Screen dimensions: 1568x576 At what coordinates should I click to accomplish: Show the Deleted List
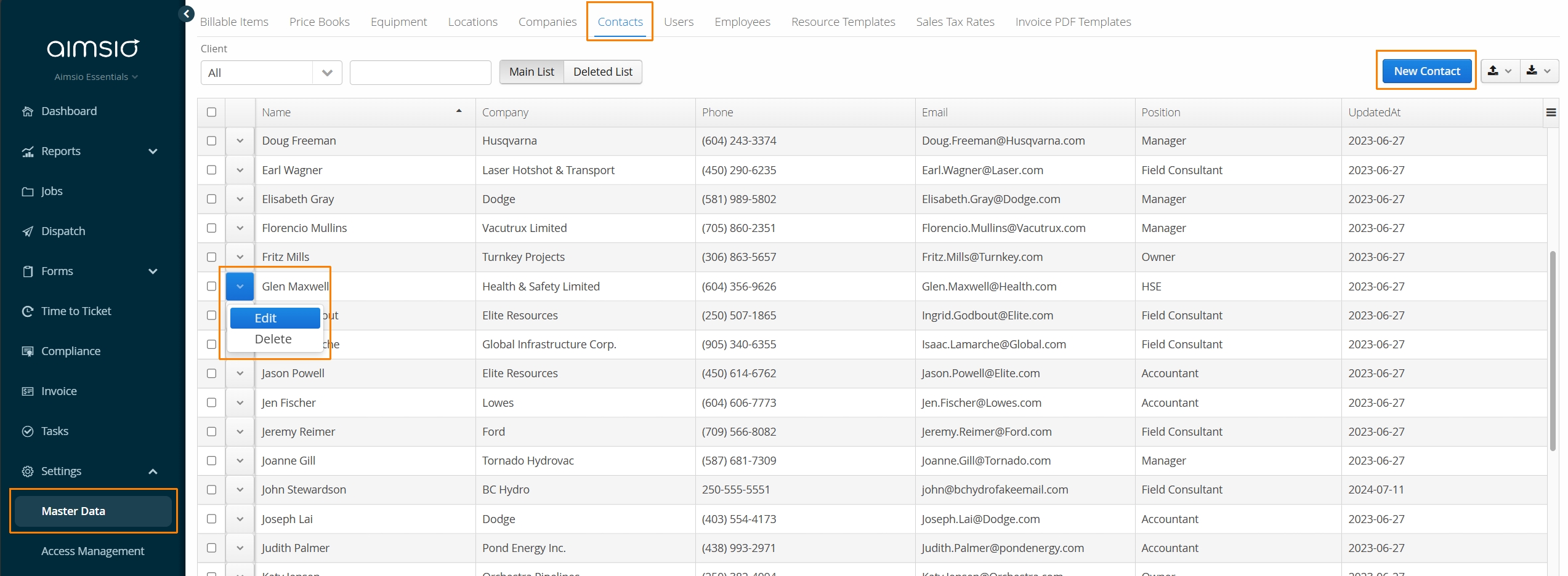(603, 72)
